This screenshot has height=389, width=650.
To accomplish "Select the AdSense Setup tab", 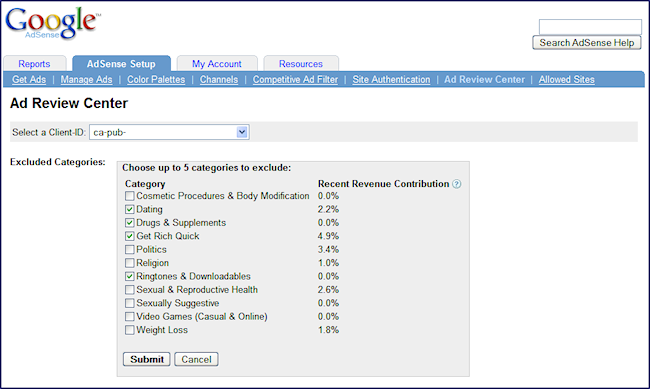I will pos(121,63).
